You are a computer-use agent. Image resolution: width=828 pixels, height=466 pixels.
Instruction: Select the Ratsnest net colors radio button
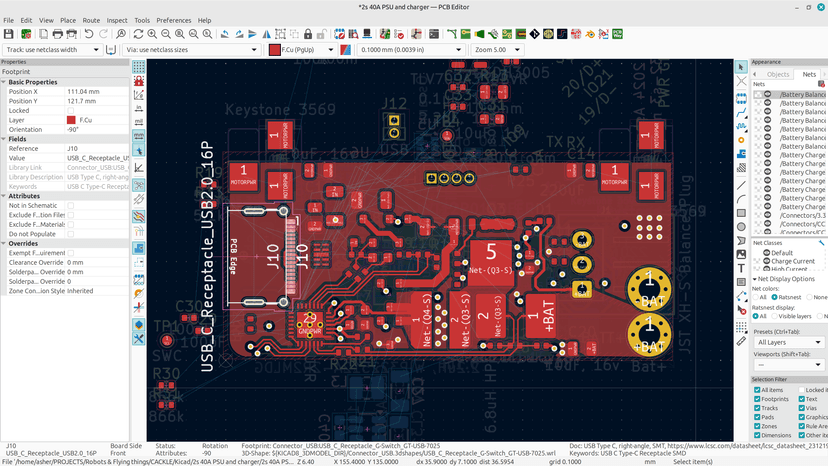(x=773, y=297)
